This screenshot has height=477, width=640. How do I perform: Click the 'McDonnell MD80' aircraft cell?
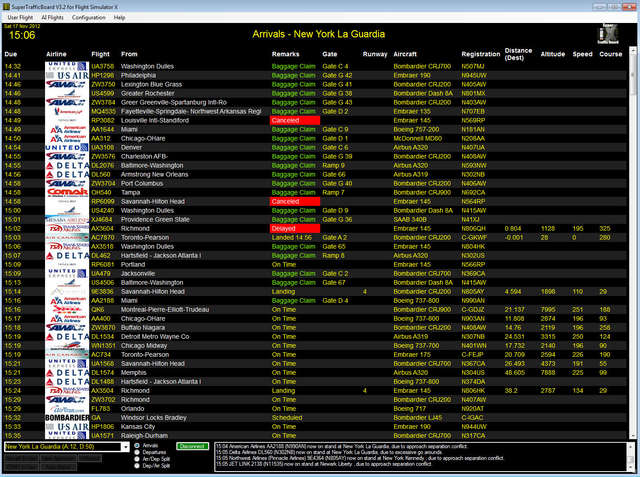[x=418, y=138]
